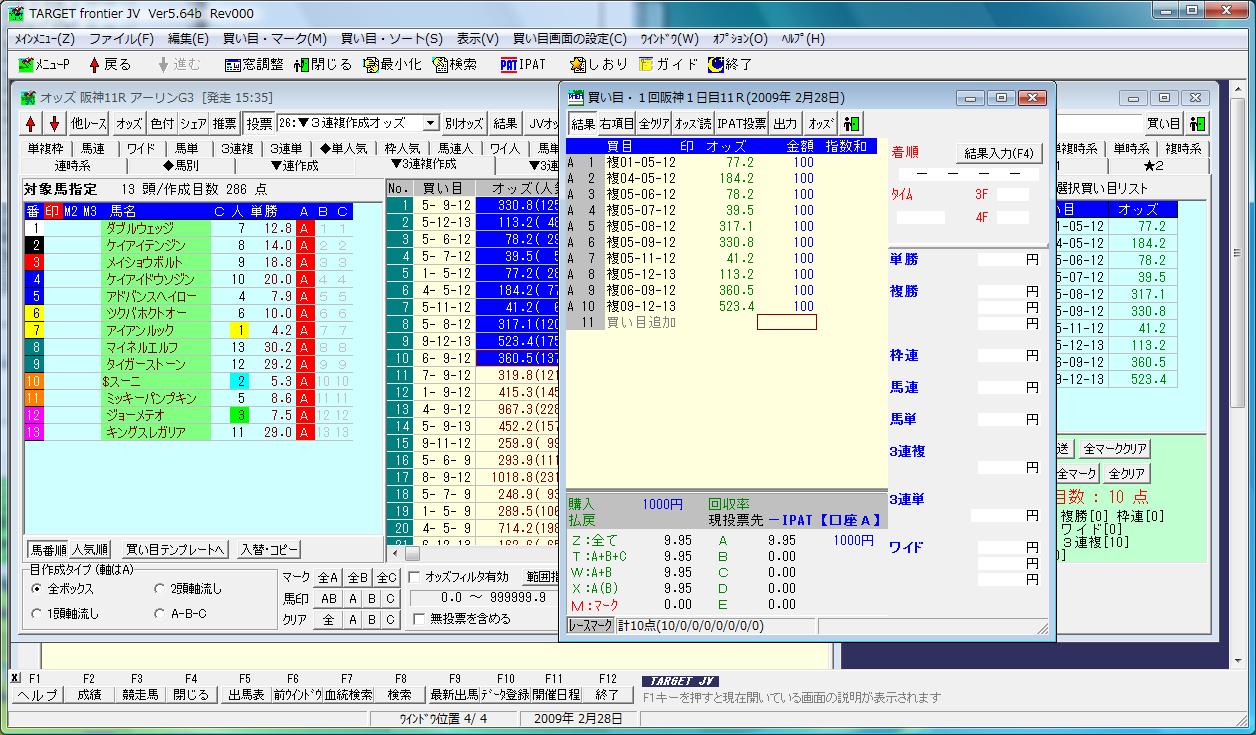The width and height of the screenshot is (1256, 735).
Task: Click the 進む forward arrow toolbar item
Action: (x=180, y=64)
